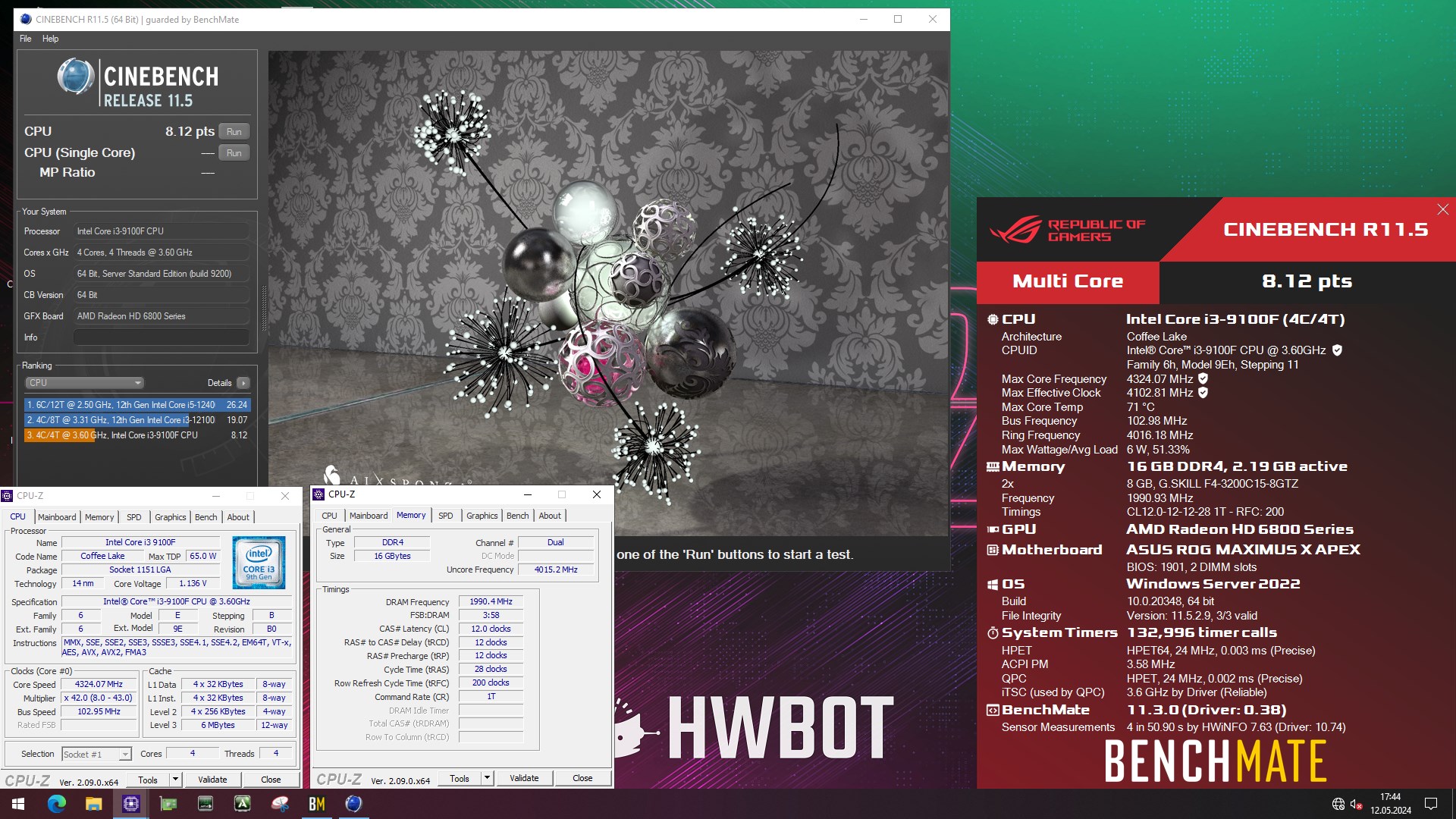Open SPD tab in the left CPU-Z
The height and width of the screenshot is (819, 1456).
[x=134, y=517]
